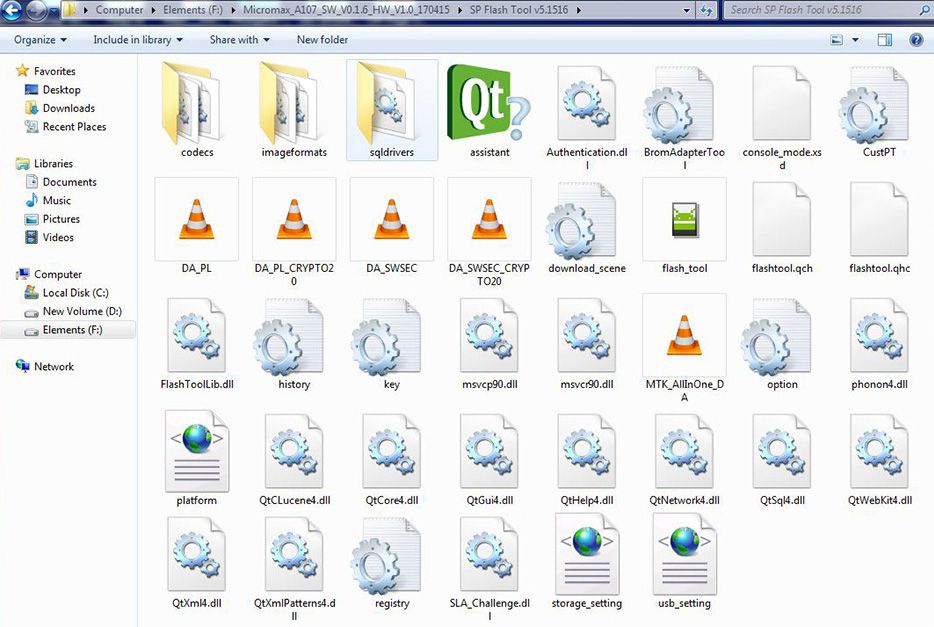Open the Documents library
This screenshot has height=627, width=934.
pyautogui.click(x=60, y=182)
